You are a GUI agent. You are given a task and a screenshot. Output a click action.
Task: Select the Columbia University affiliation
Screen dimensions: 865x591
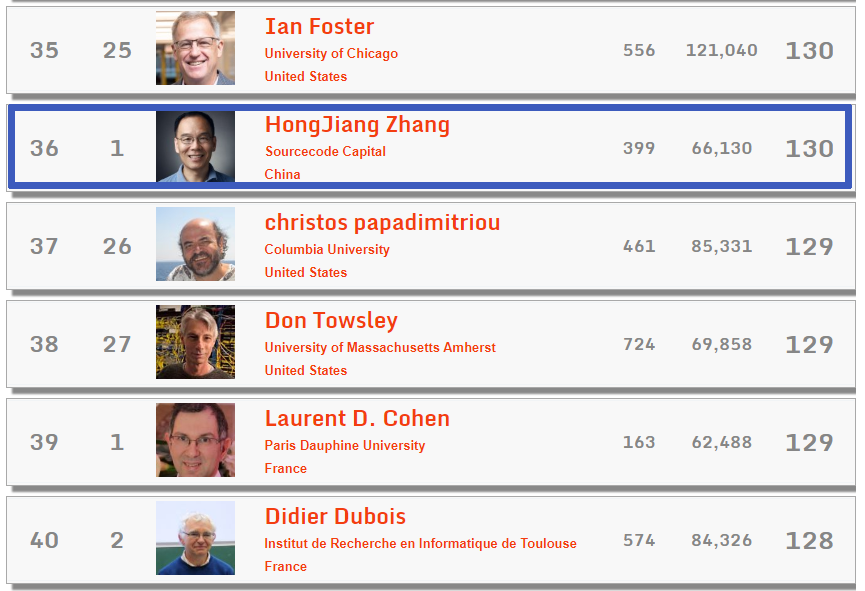pos(327,249)
